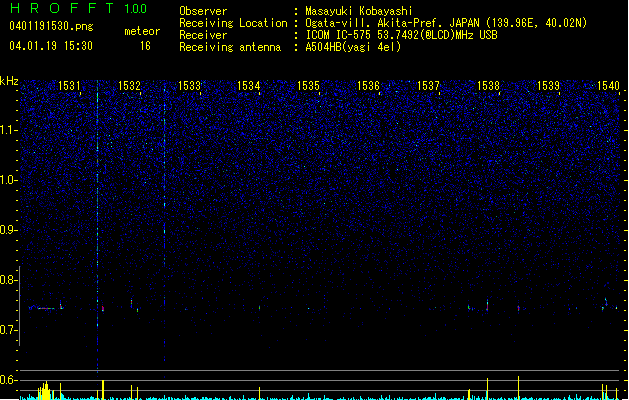The height and width of the screenshot is (400, 629).
Task: Click the 1532 time axis marker
Action: pos(129,86)
